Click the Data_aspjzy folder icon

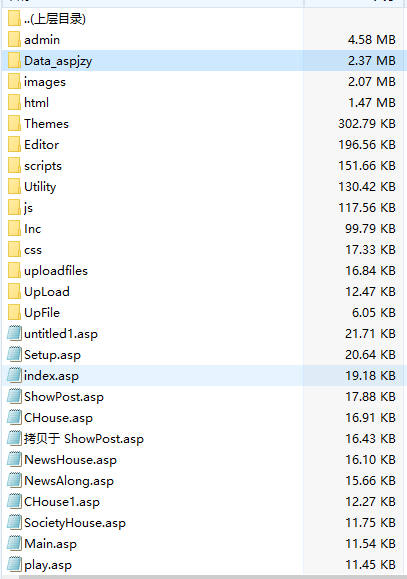click(14, 60)
